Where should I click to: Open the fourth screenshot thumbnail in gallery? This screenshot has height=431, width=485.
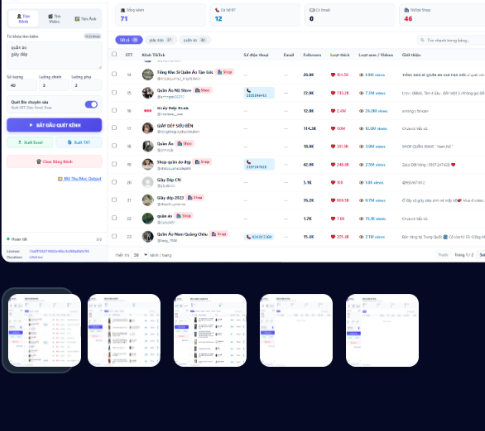point(296,330)
